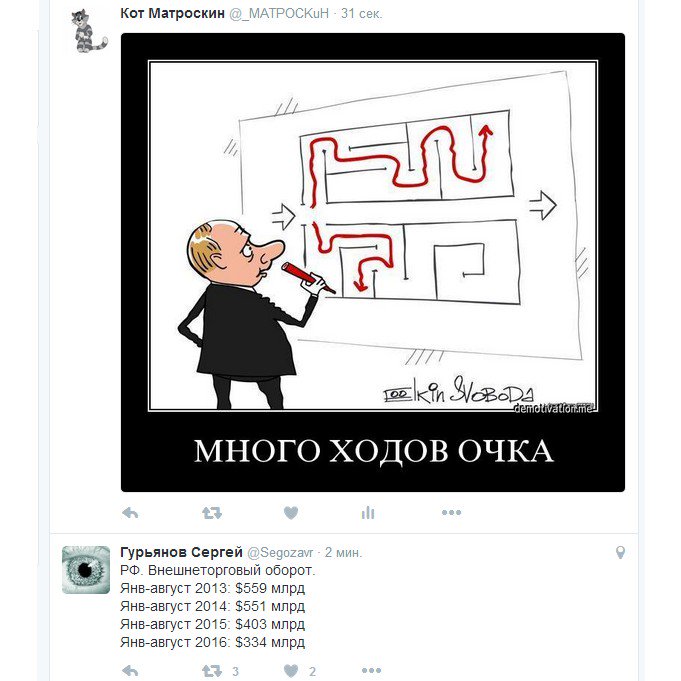Viewport: 681px width, 681px height.
Task: Open more menu on Гурьянов Сергей's tweet
Action: [371, 671]
